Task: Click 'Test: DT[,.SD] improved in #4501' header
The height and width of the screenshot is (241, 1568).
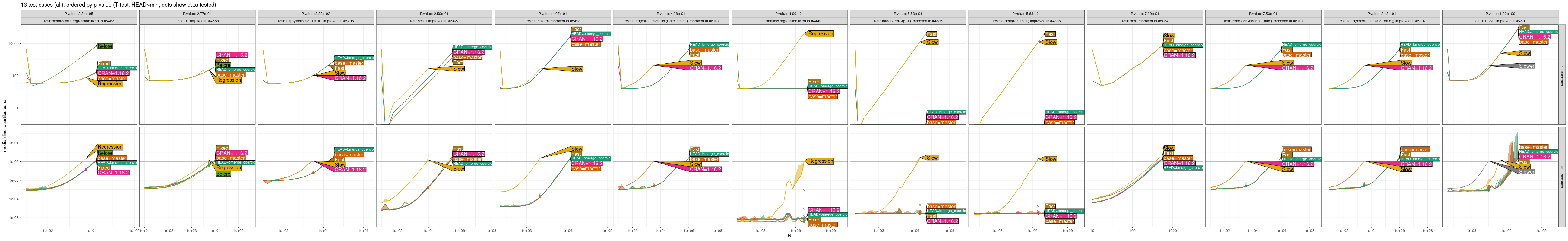Action: click(1500, 21)
